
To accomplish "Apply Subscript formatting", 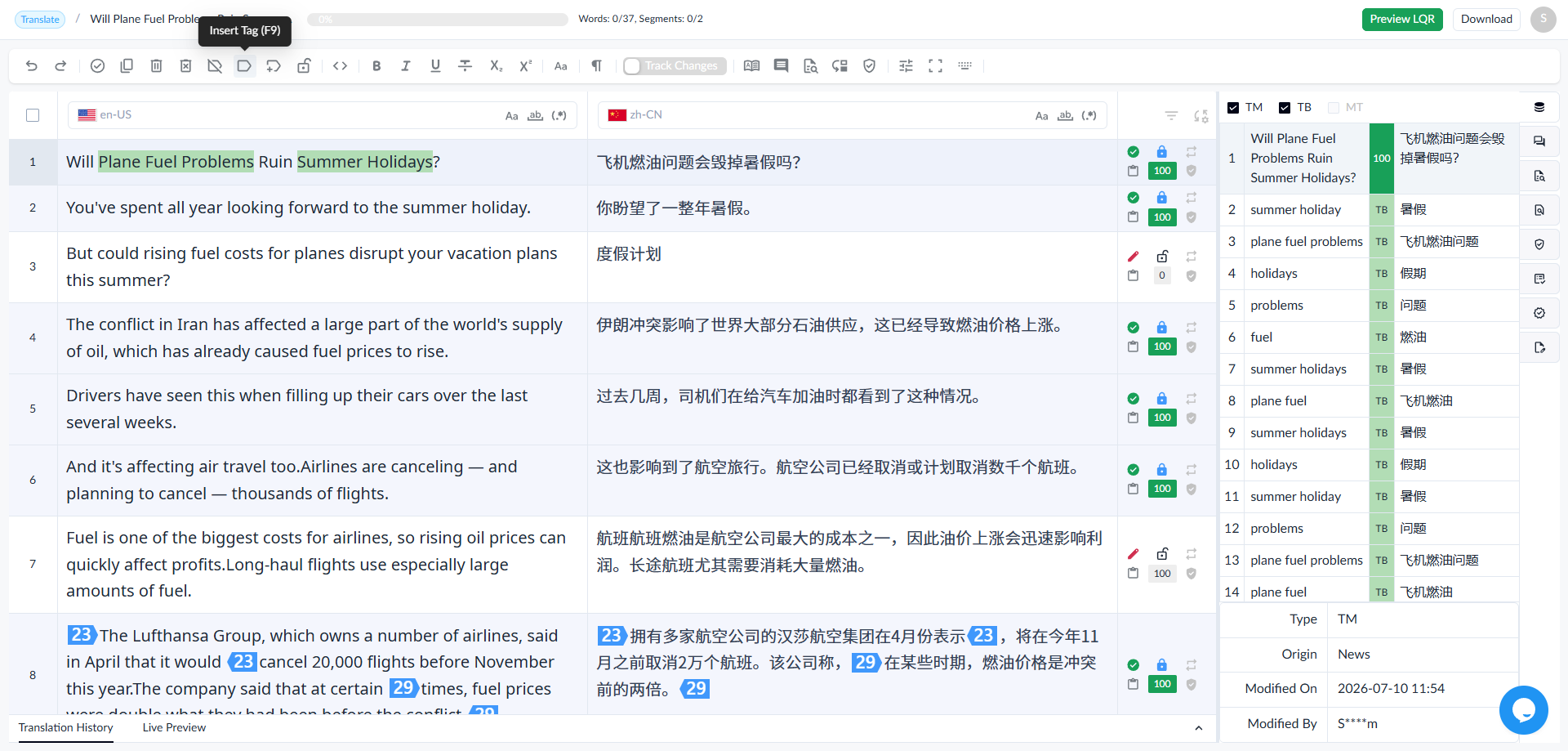I will 496,66.
